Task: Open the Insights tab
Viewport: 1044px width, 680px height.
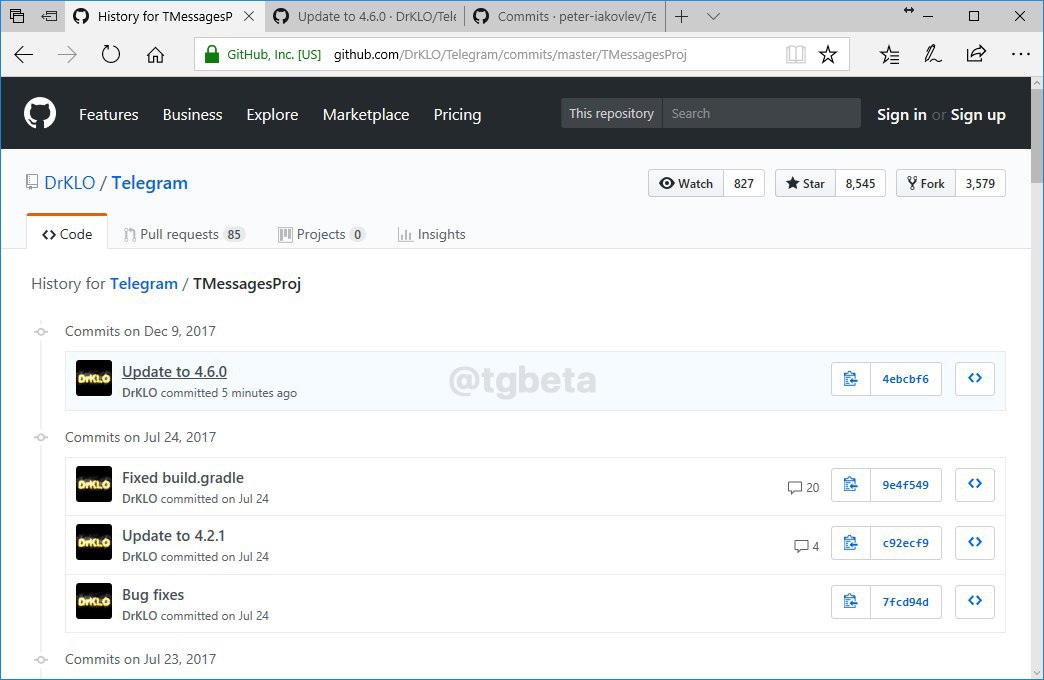Action: [431, 234]
